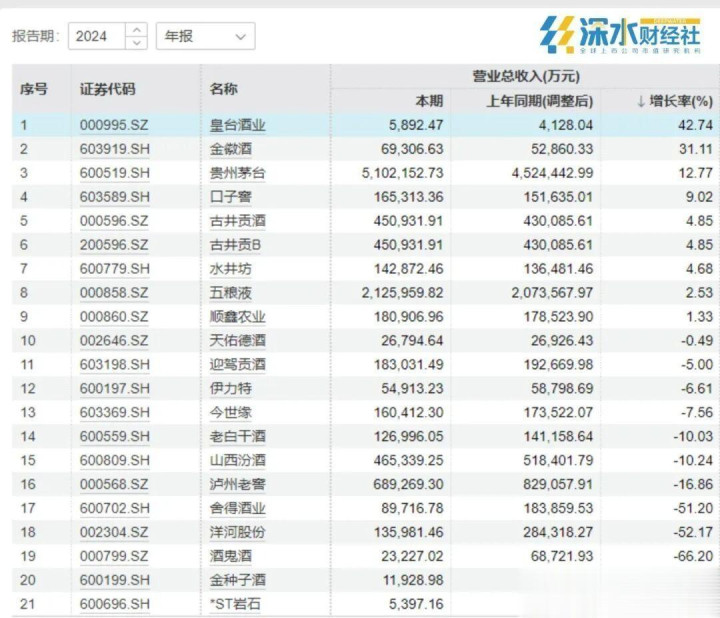Open stock code link 603369.SH
The image size is (720, 618).
(114, 412)
